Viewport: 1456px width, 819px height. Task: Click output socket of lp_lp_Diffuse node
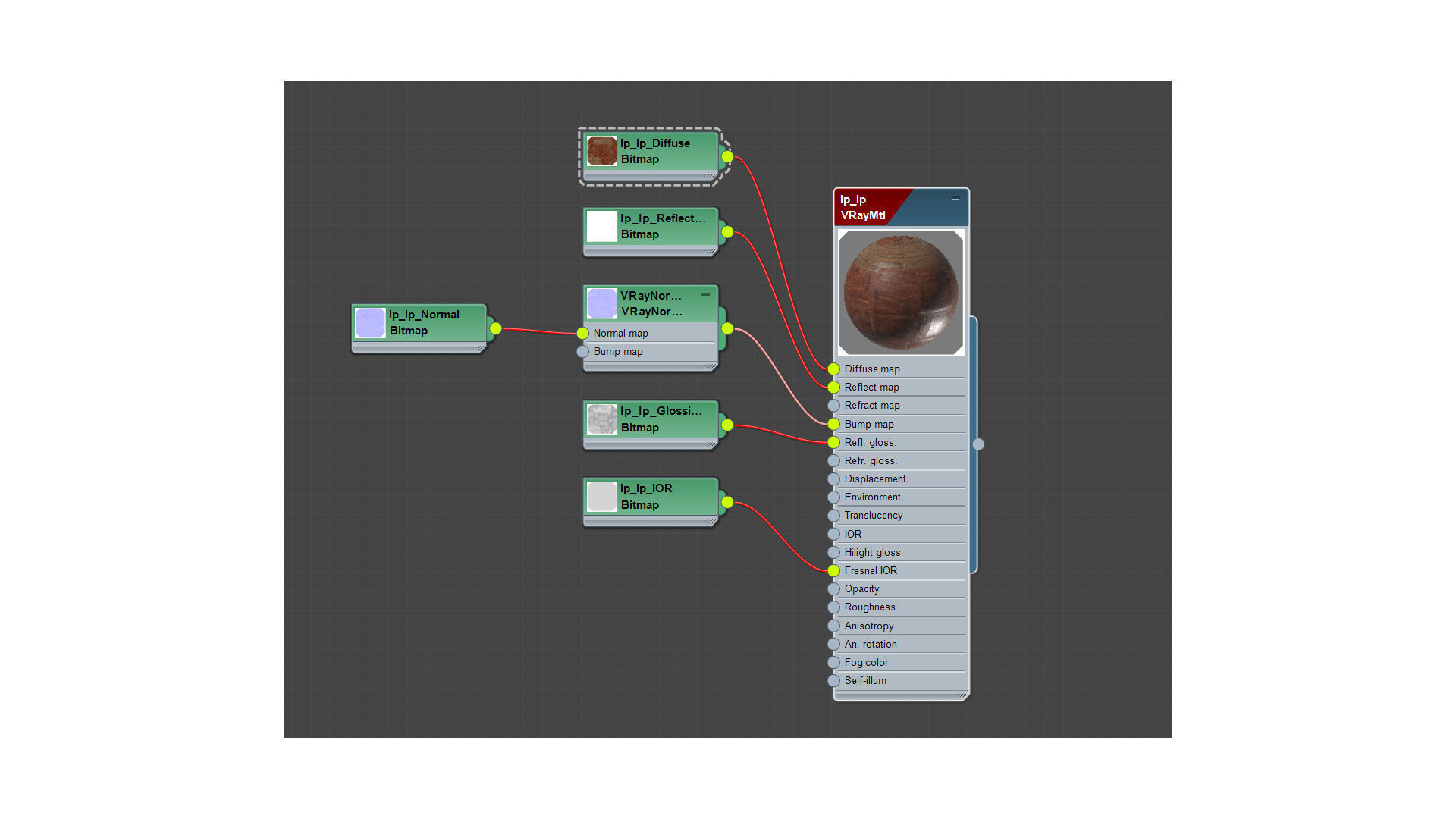point(727,157)
